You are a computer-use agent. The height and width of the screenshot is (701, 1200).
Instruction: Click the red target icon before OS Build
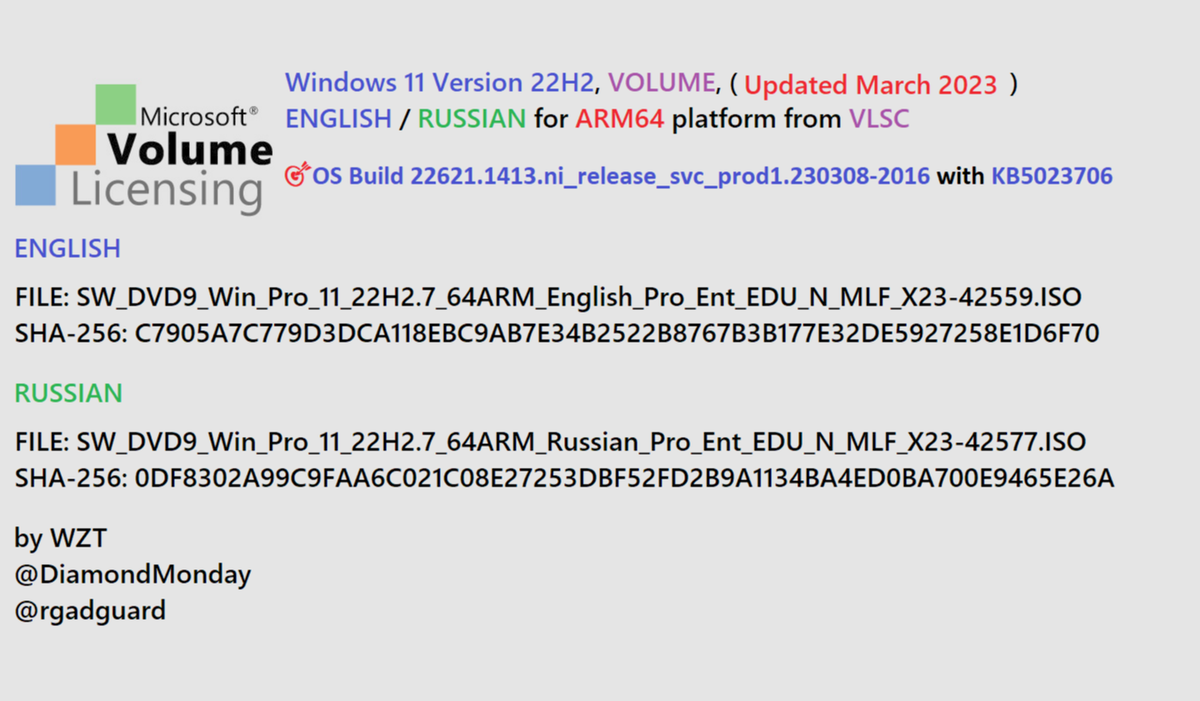[298, 176]
